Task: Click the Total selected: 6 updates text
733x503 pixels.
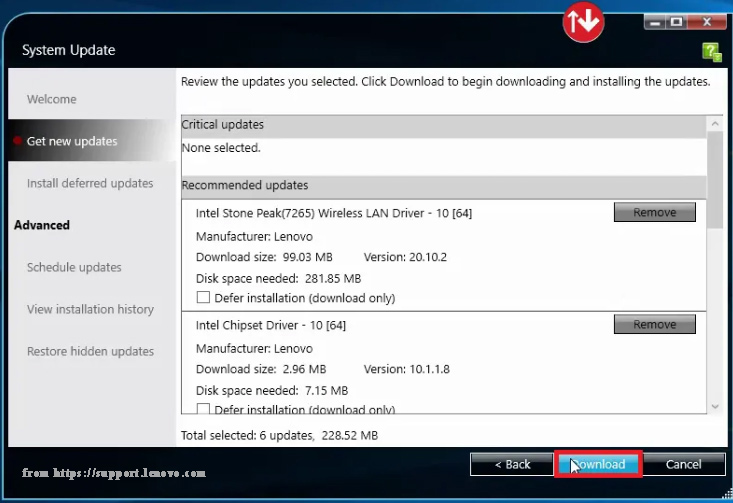Action: coord(279,435)
